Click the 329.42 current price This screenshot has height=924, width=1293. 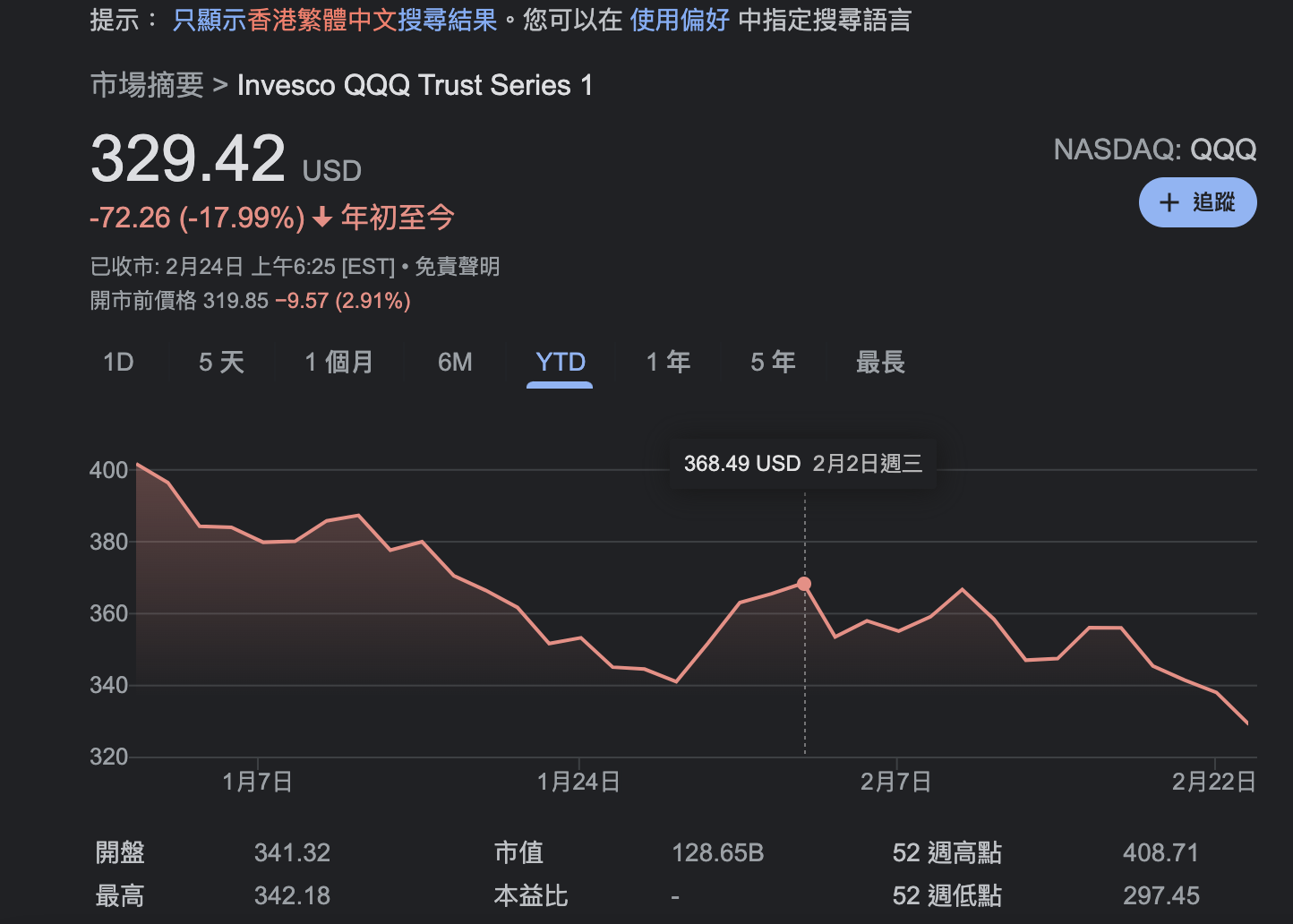tap(188, 158)
